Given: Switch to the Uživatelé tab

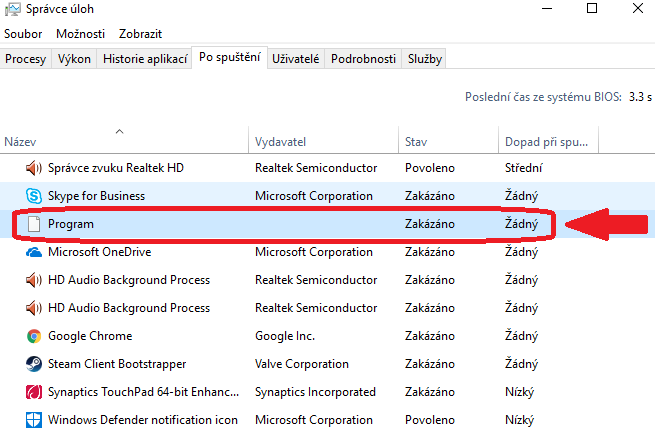Looking at the screenshot, I should point(295,59).
